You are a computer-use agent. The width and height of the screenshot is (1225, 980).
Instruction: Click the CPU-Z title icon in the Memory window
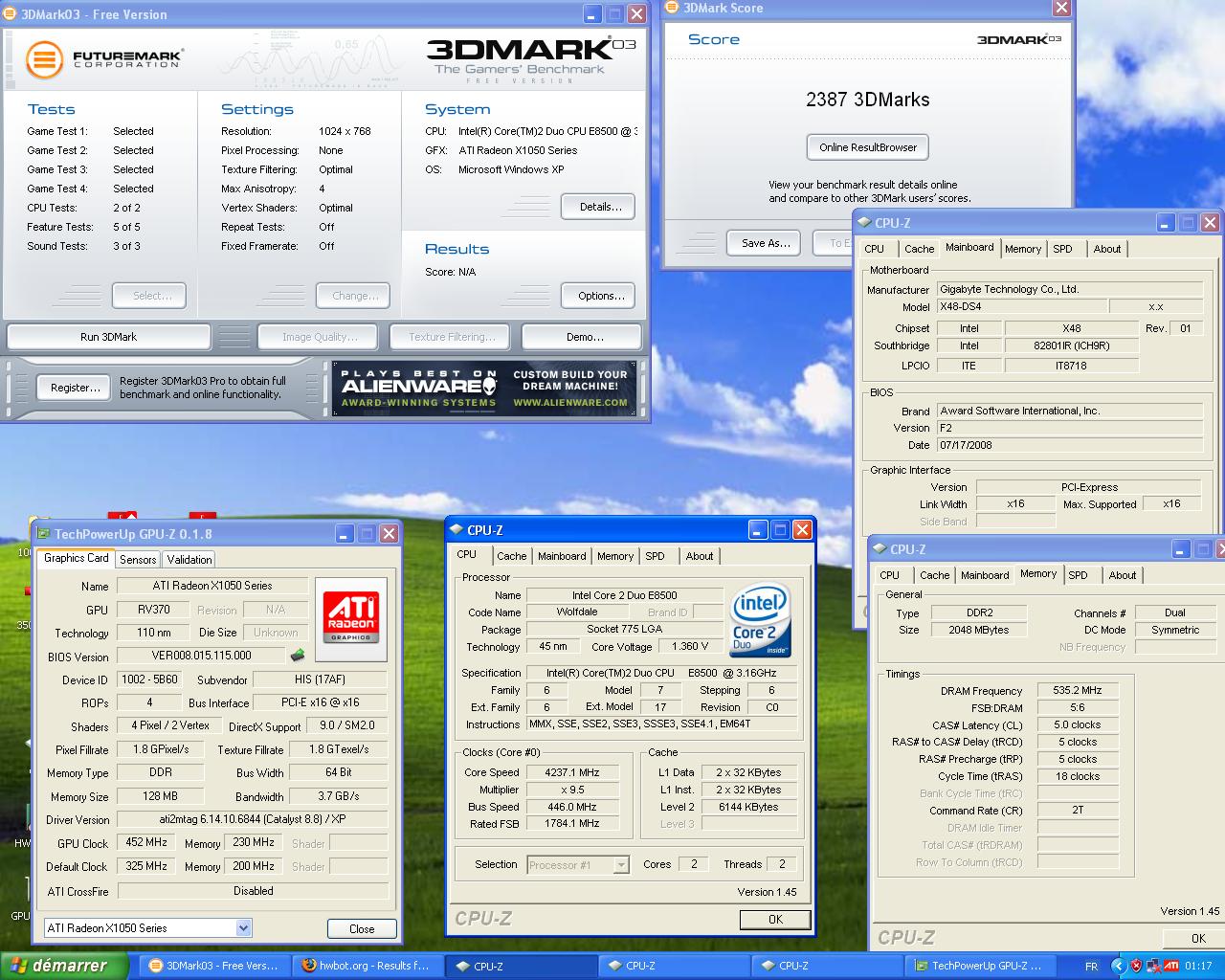tap(880, 549)
